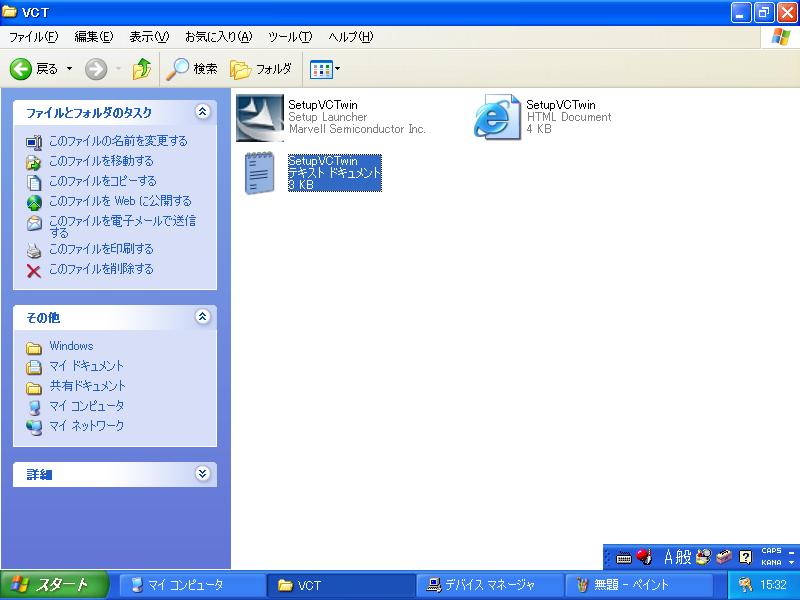Open the 検索 search pane
Viewport: 800px width, 600px height.
pos(192,69)
